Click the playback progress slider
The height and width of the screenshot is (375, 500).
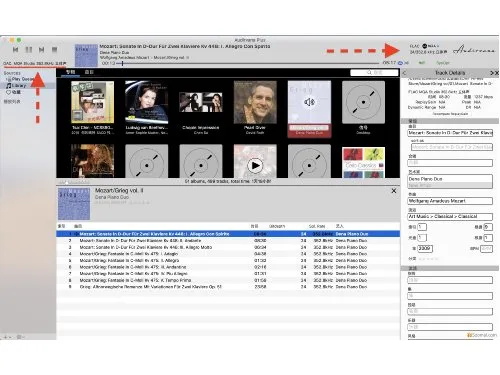click(x=247, y=63)
